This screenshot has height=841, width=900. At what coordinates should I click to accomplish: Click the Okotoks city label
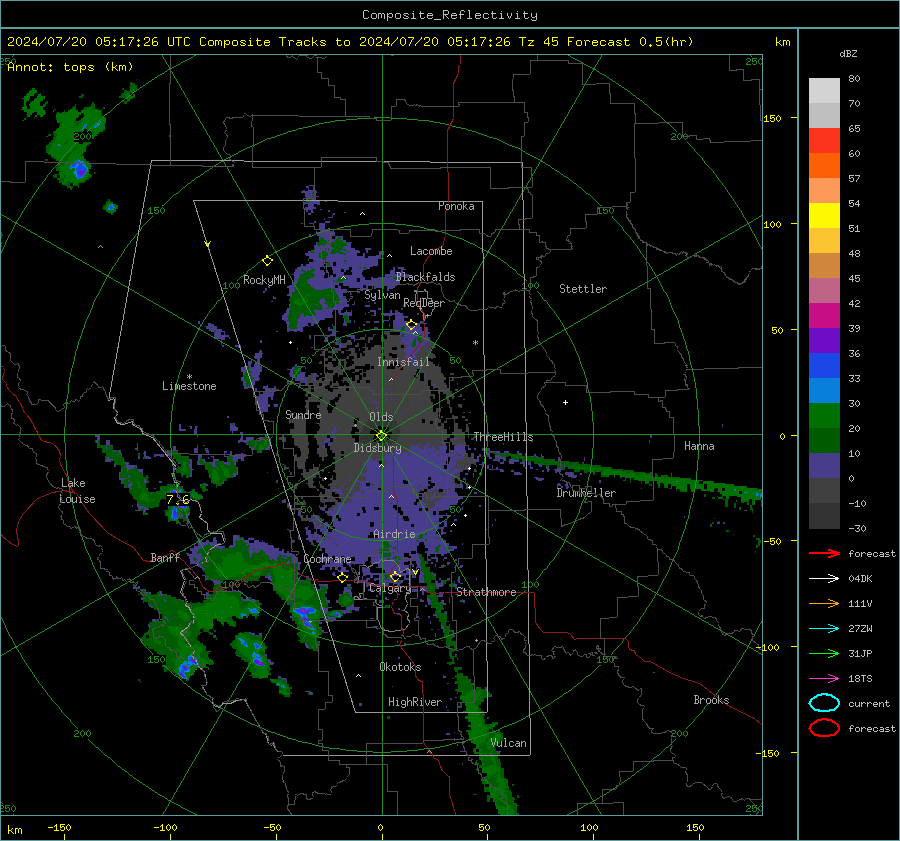click(x=400, y=667)
